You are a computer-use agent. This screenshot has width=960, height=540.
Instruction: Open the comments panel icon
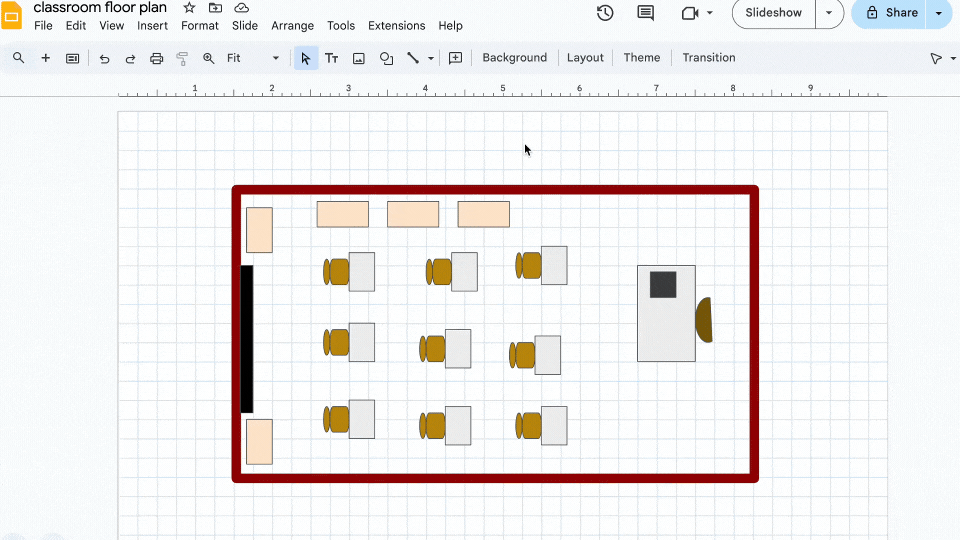coord(646,13)
